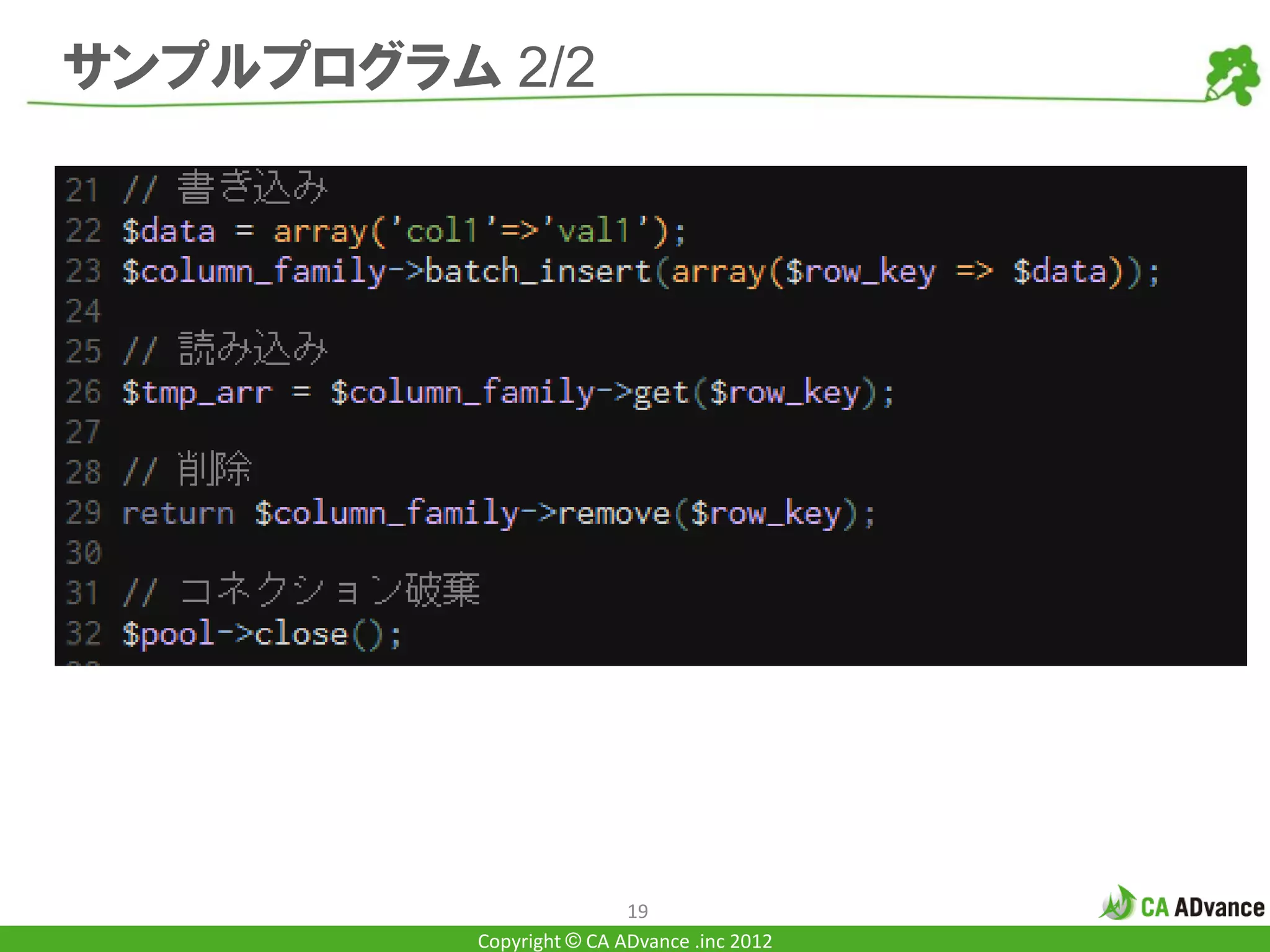Viewport: 1270px width, 952px height.
Task: Click the $tmp_arr variable
Action: (197, 392)
